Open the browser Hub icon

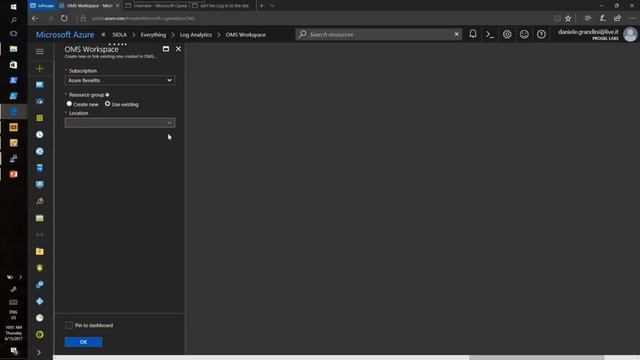pos(588,18)
